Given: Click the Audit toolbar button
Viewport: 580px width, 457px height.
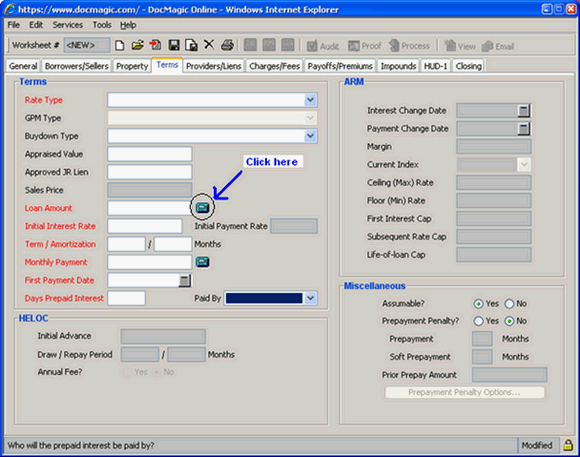Looking at the screenshot, I should [323, 46].
